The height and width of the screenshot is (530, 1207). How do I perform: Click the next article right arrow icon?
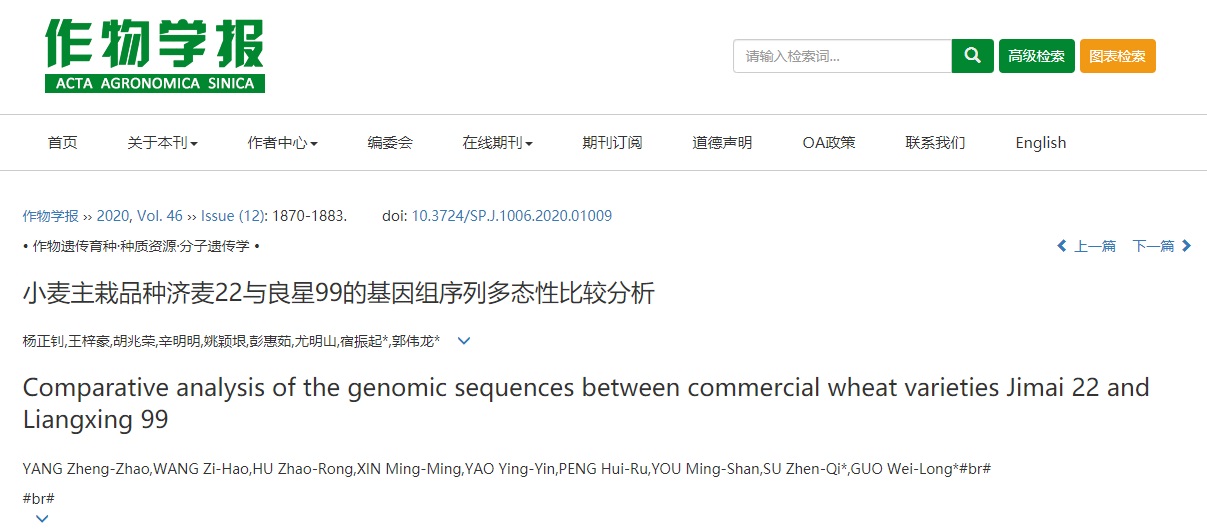point(1187,246)
